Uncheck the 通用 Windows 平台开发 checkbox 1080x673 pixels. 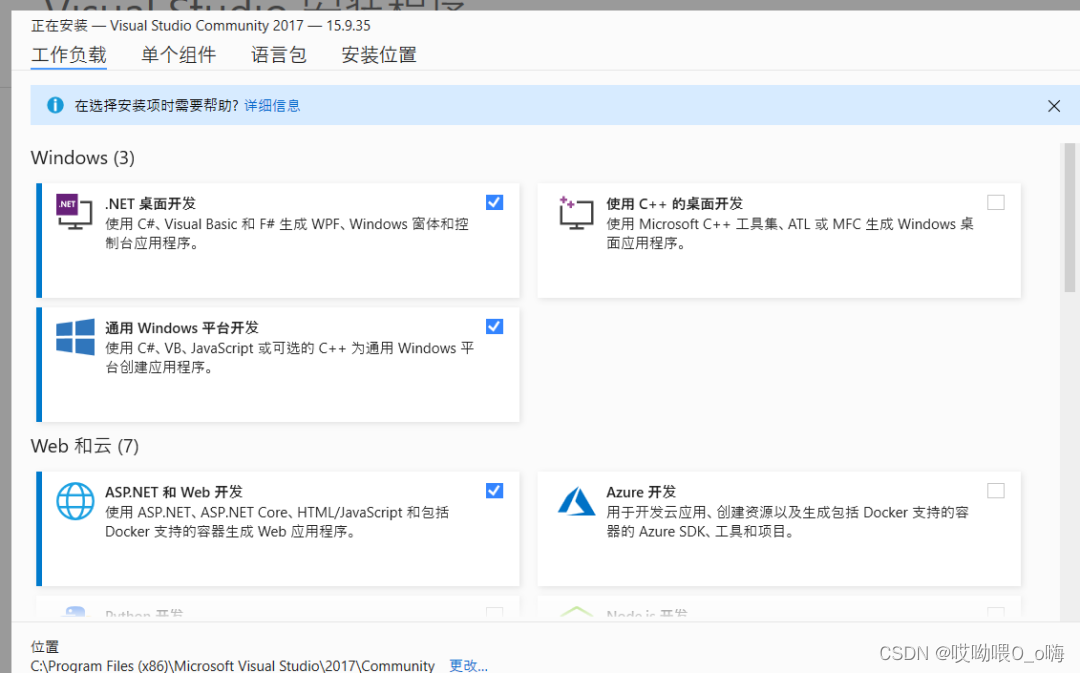click(x=495, y=327)
